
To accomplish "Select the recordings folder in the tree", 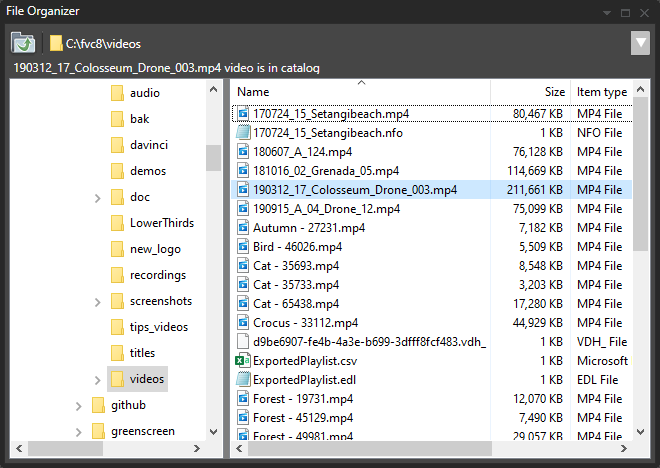I will (x=160, y=275).
